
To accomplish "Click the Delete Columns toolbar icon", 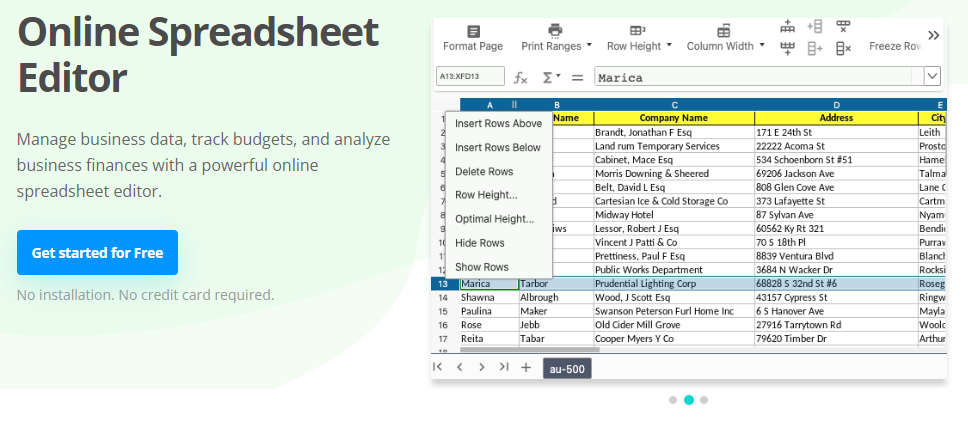I will point(843,47).
